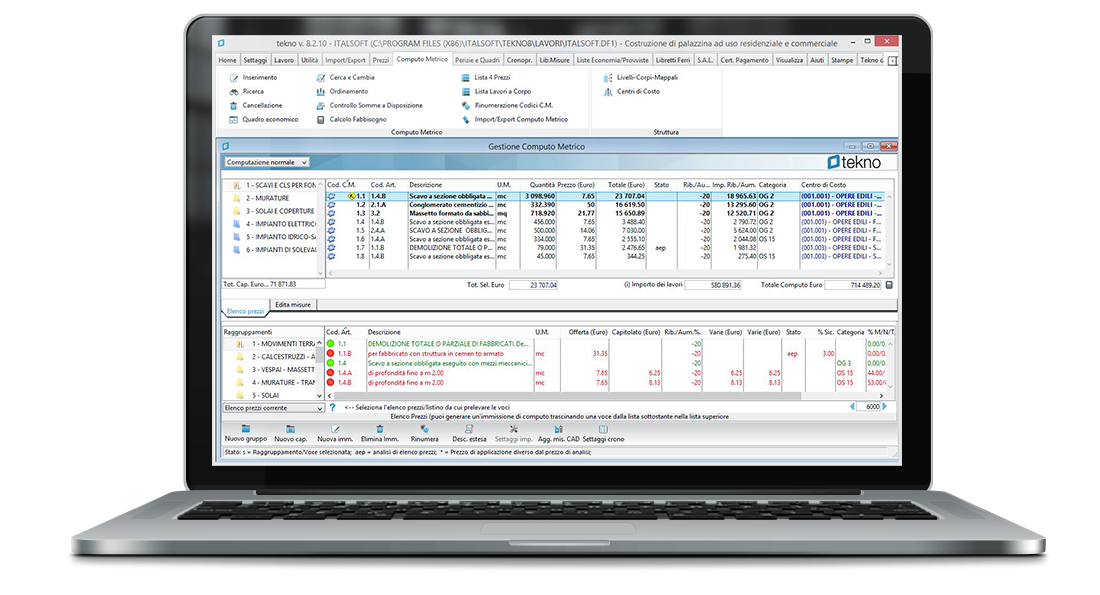Select computo row 1.7 DEMOLIZIONE TOTALE
The width and height of the screenshot is (1100, 595).
pos(605,248)
